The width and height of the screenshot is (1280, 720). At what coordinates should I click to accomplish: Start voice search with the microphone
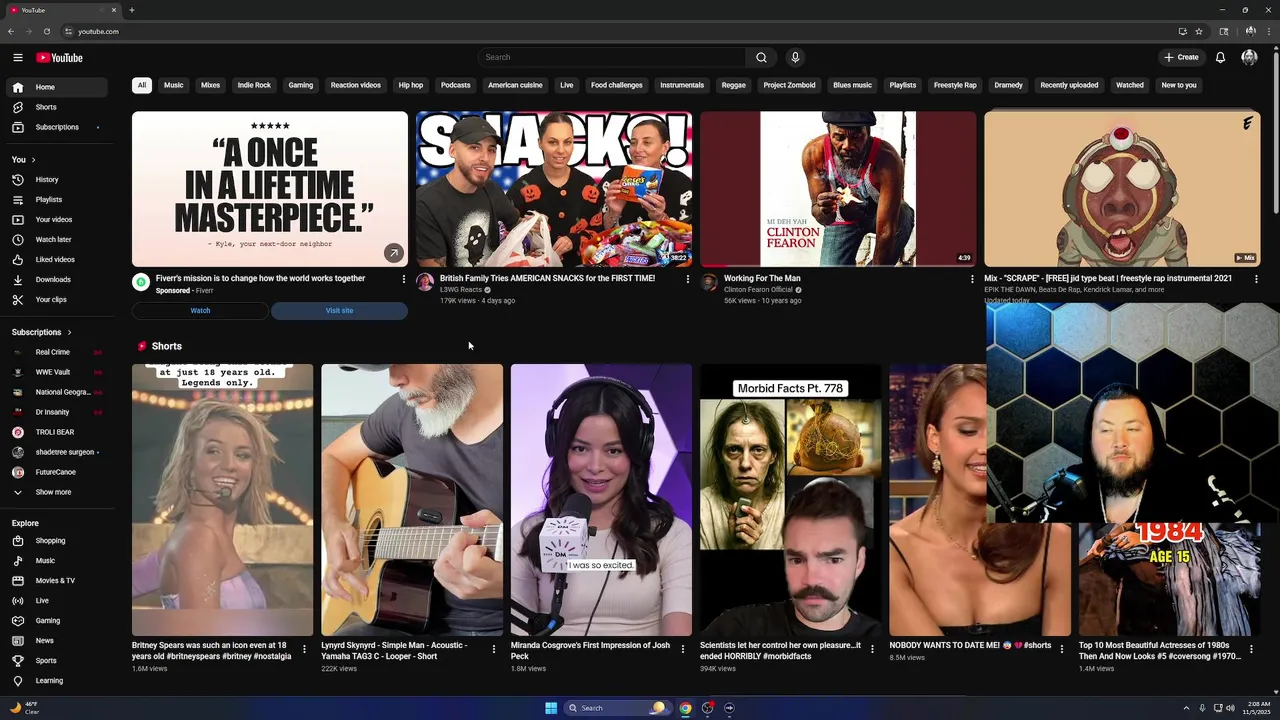795,57
